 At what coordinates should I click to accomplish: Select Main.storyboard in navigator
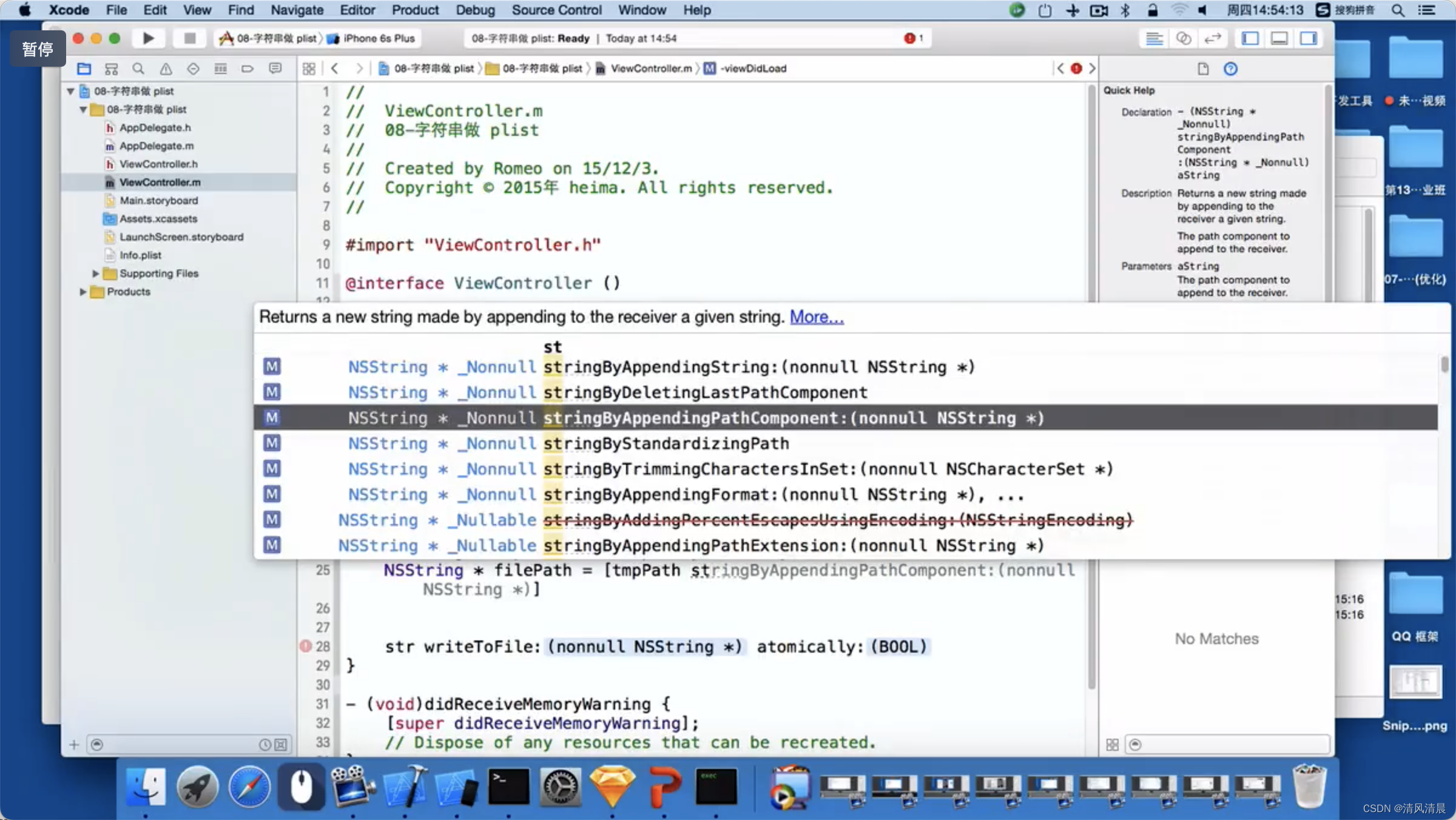158,200
